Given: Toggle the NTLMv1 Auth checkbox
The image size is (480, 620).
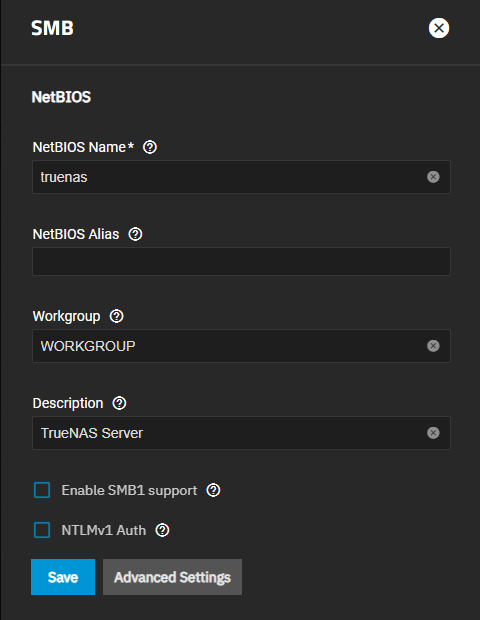Looking at the screenshot, I should [42, 530].
